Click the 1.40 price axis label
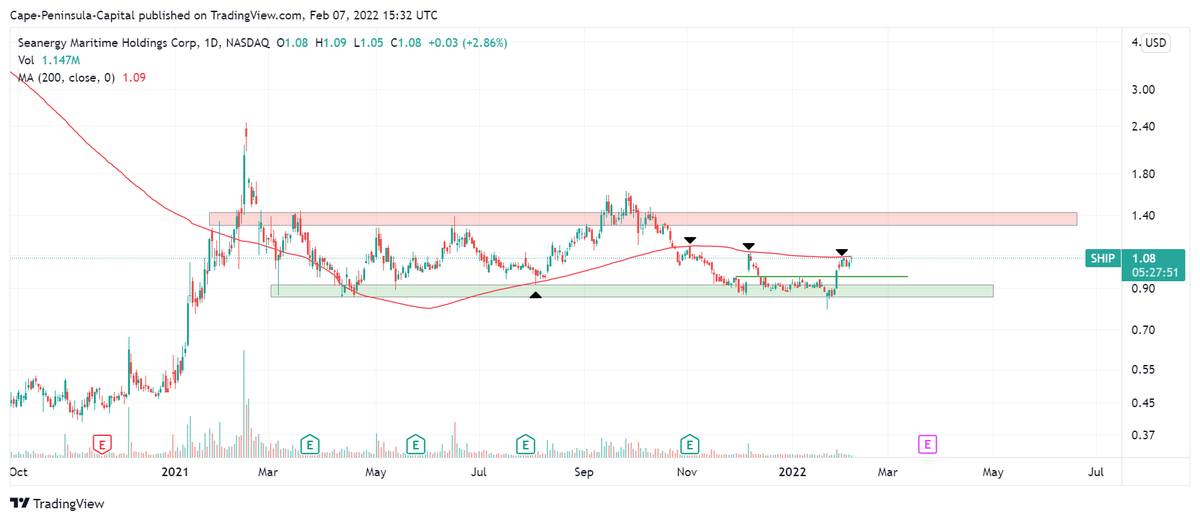 coord(1145,216)
